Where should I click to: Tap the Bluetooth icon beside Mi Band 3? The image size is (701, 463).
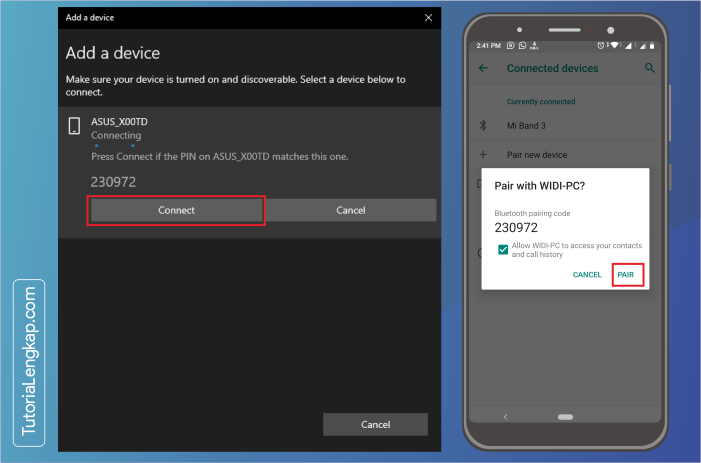tap(483, 126)
